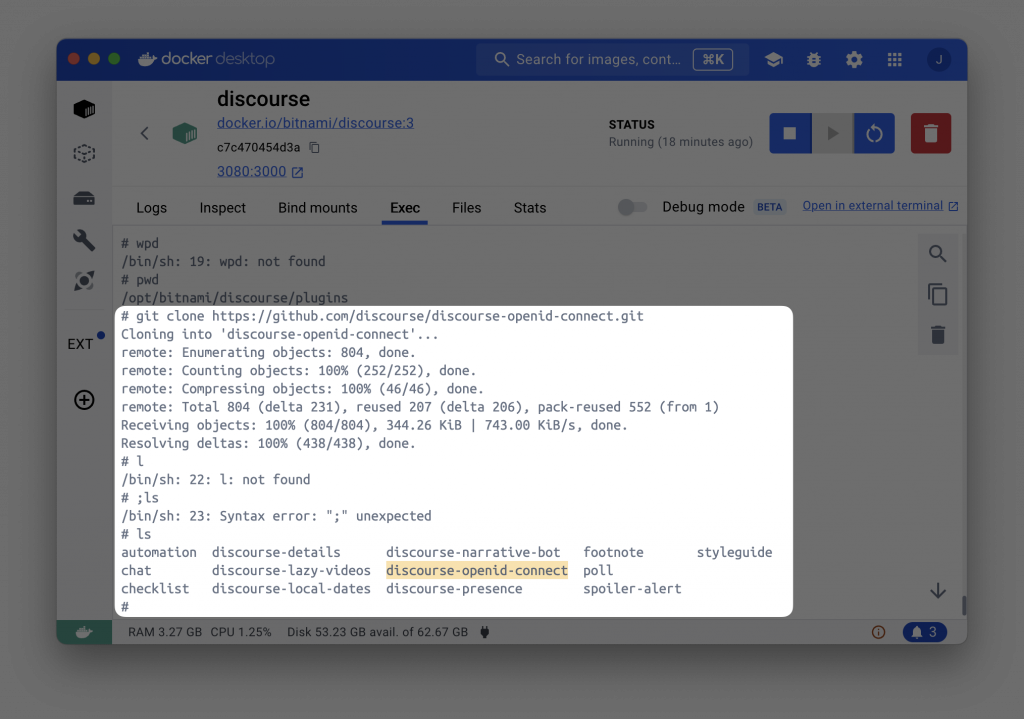Switch to the Files tab

[466, 208]
